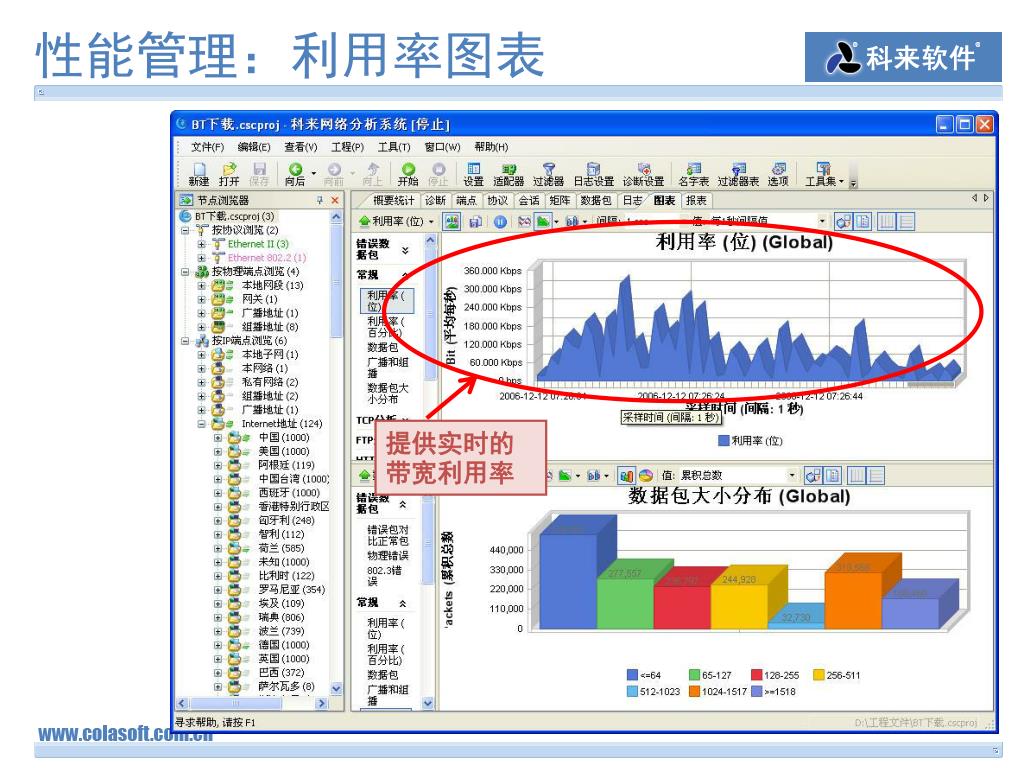1024x768 pixels.
Task: Collapse lower 常规 section chevron
Action: 403,603
